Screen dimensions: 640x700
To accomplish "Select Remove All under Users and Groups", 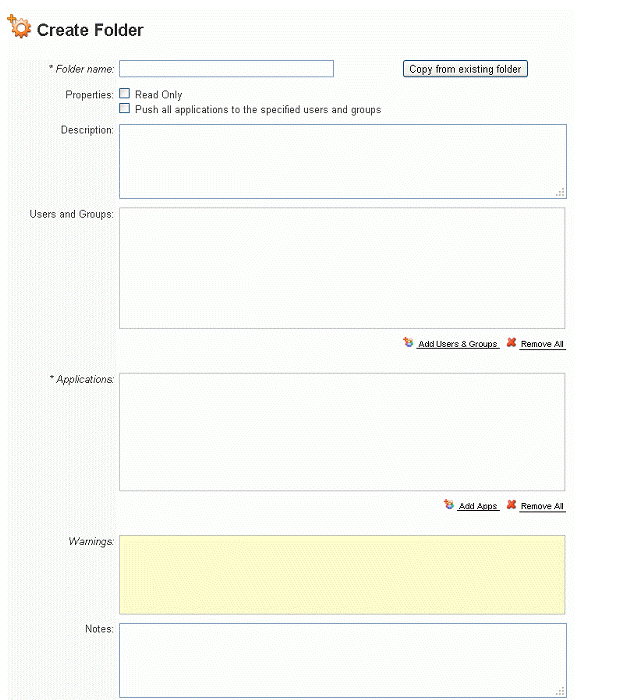I will [542, 344].
